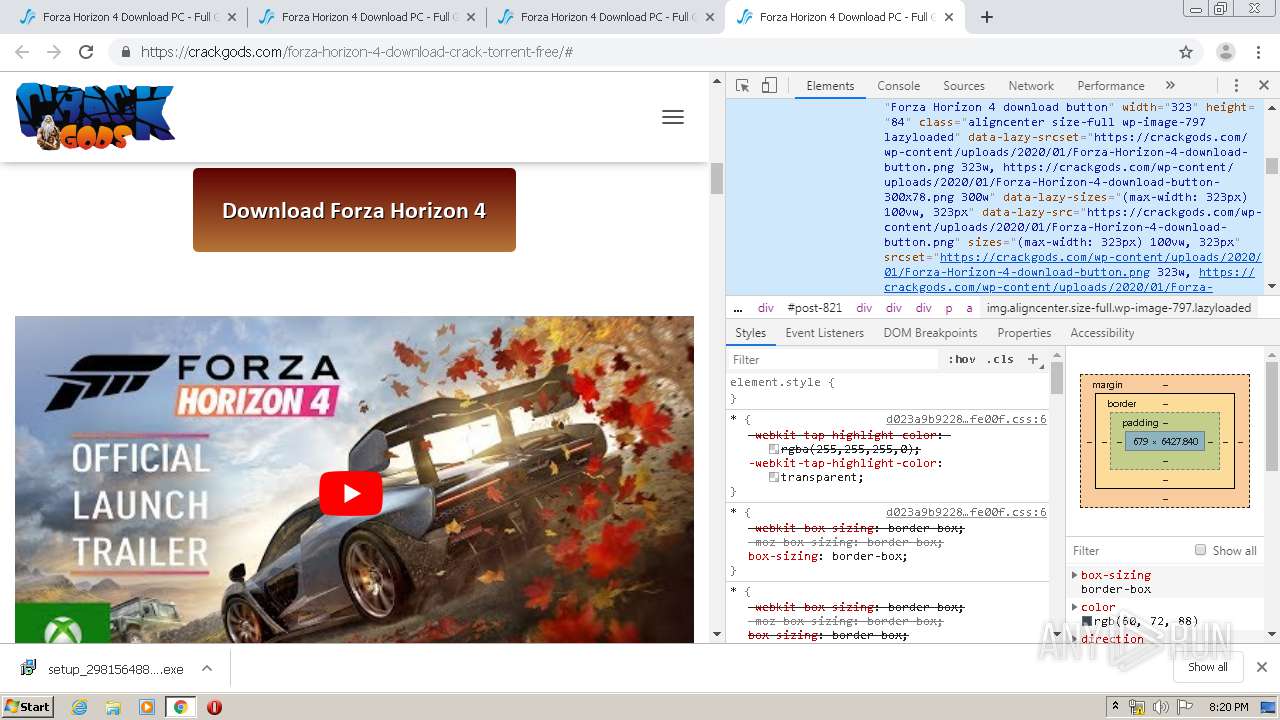Open the srcset Forza-Horizon-4-download-button.png link
The height and width of the screenshot is (720, 1280).
pos(1073,264)
